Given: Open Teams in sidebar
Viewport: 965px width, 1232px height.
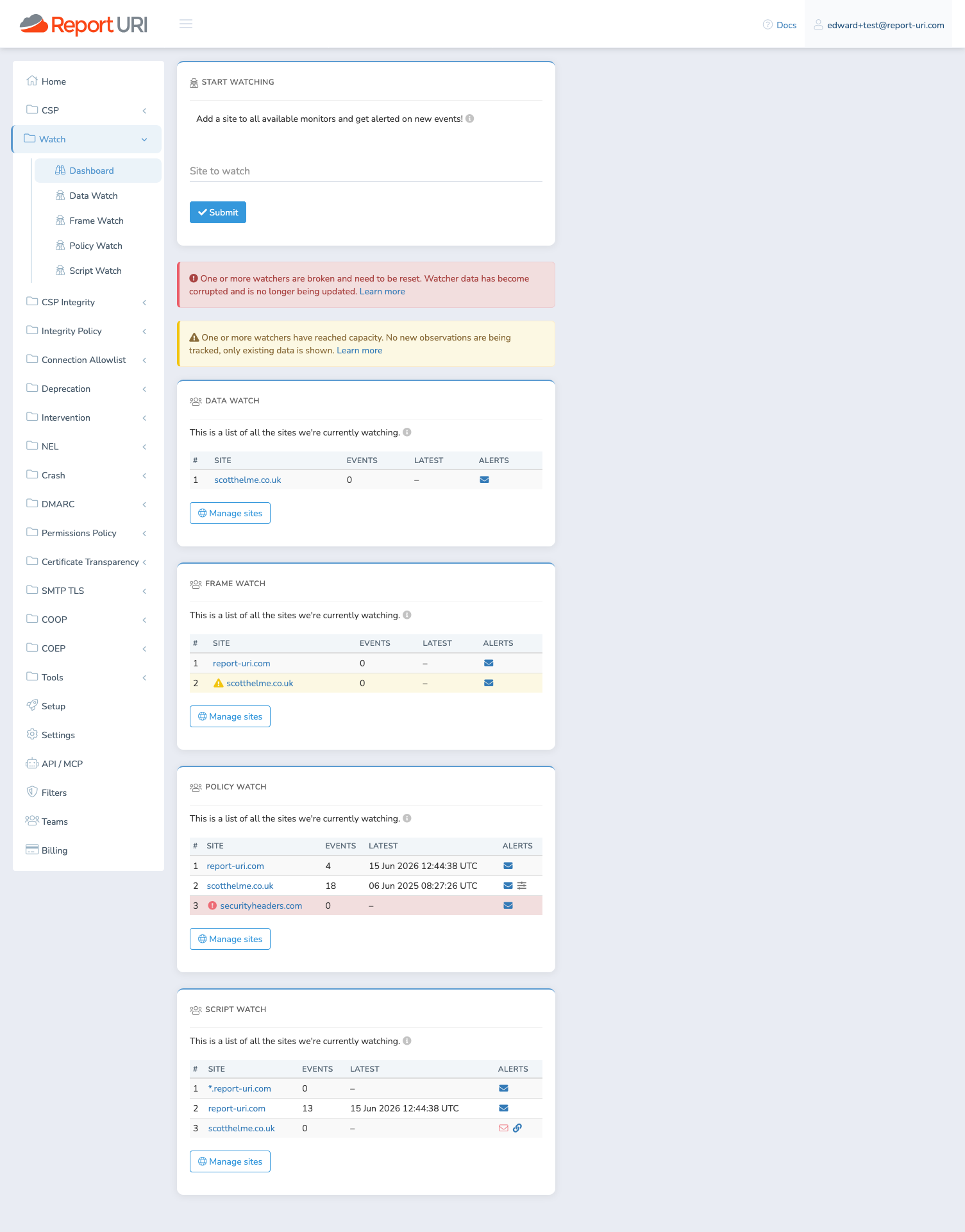Looking at the screenshot, I should point(88,822).
